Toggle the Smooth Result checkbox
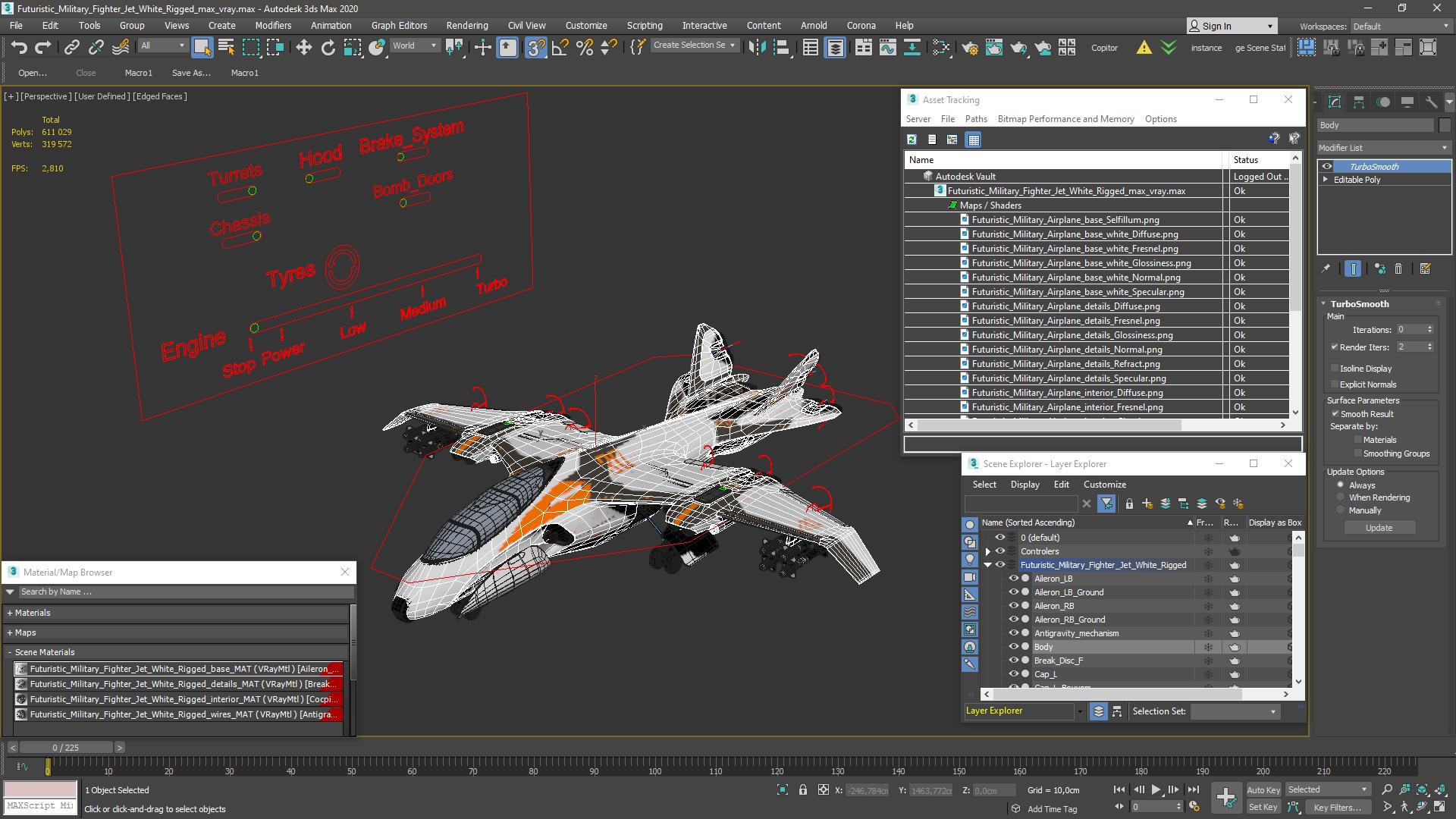Viewport: 1456px width, 819px height. (1335, 414)
